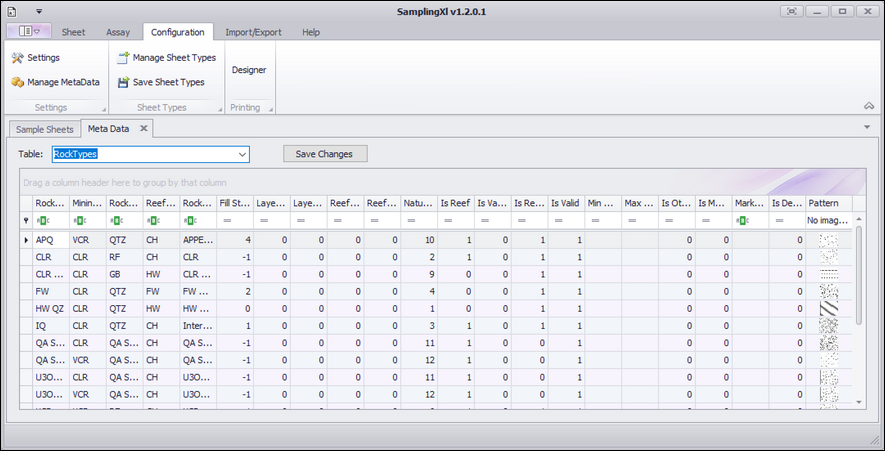Click the dotted-lines pattern thumbnail in GB row
The image size is (885, 451).
coord(829,274)
